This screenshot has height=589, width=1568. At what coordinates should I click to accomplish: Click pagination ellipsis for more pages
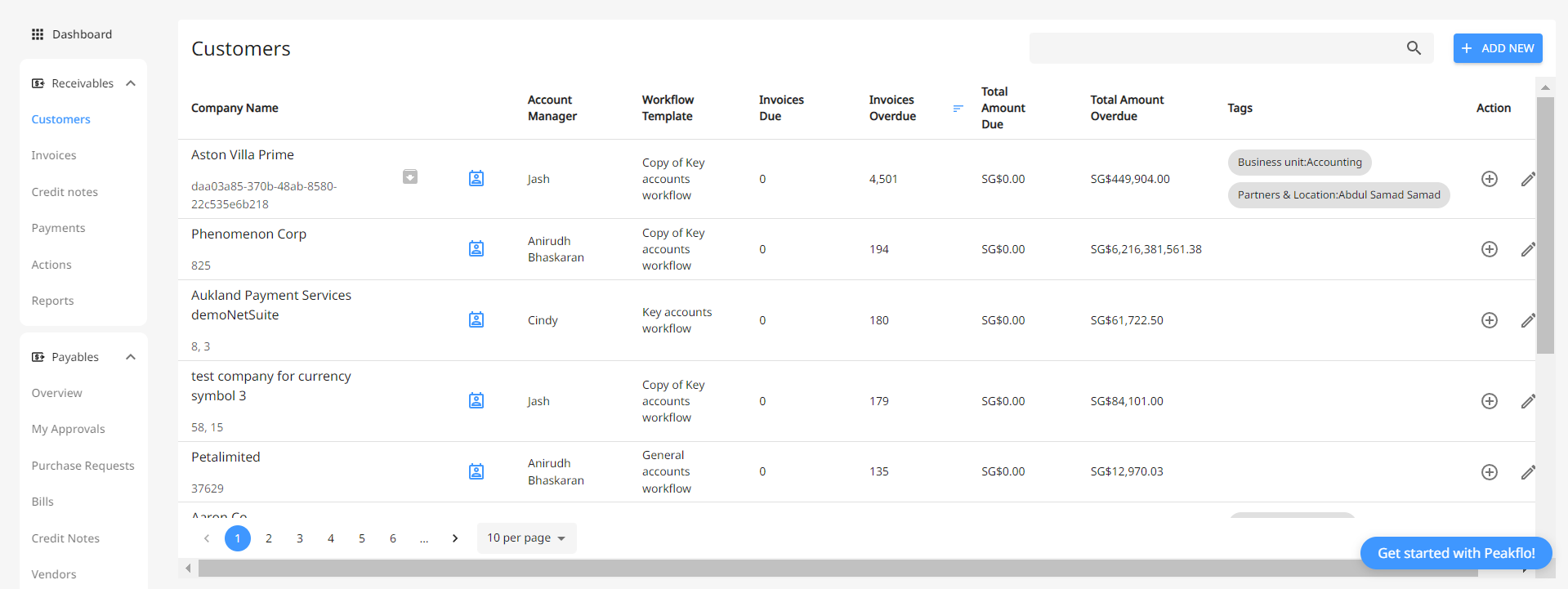coord(424,538)
